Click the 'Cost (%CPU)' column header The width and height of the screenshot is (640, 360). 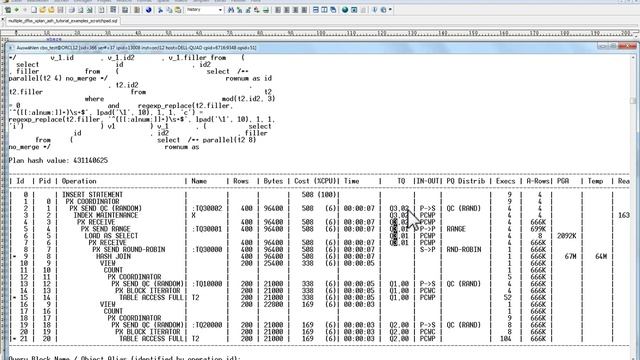(x=316, y=181)
